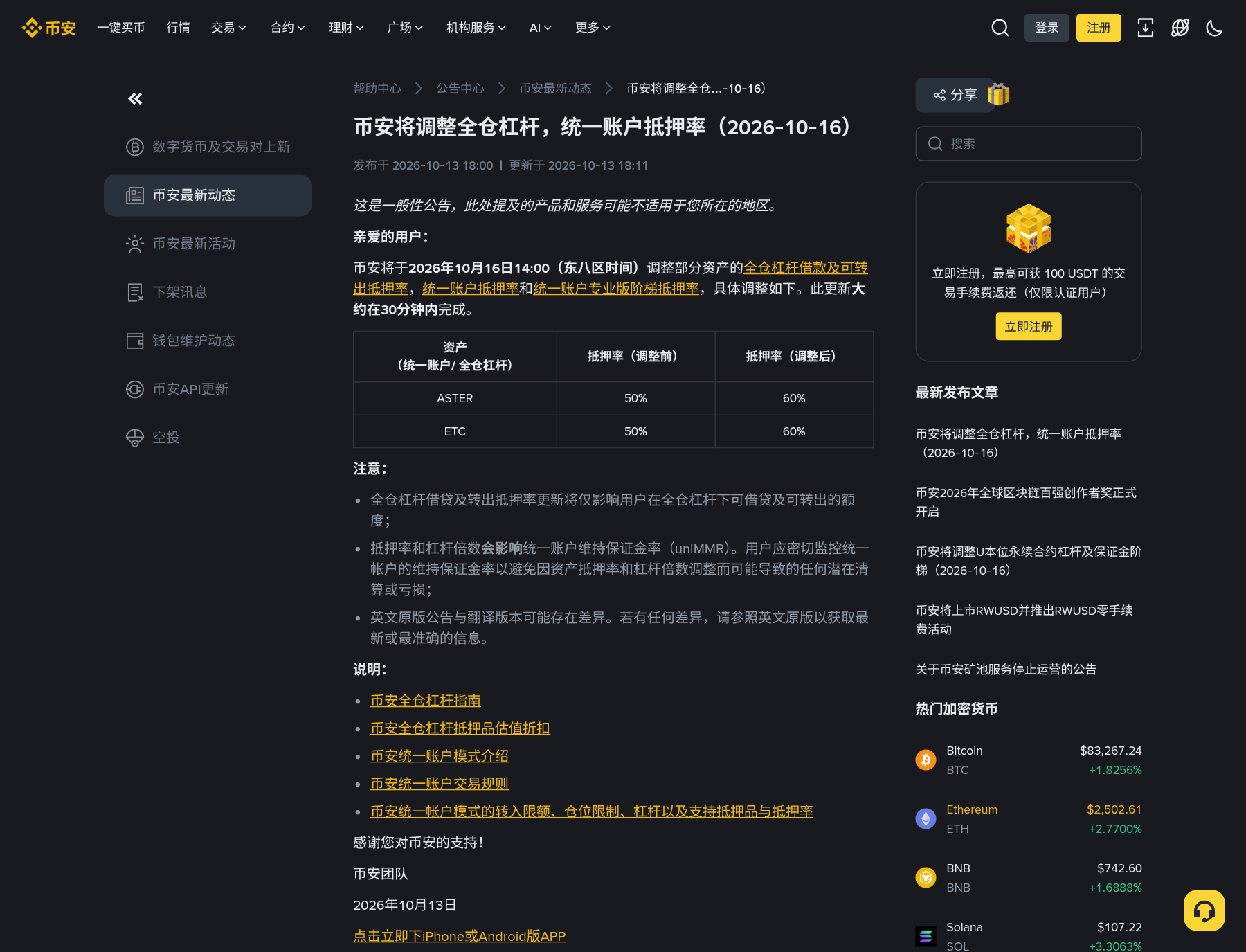Open 钱包维护动态 sidebar section

tap(208, 341)
